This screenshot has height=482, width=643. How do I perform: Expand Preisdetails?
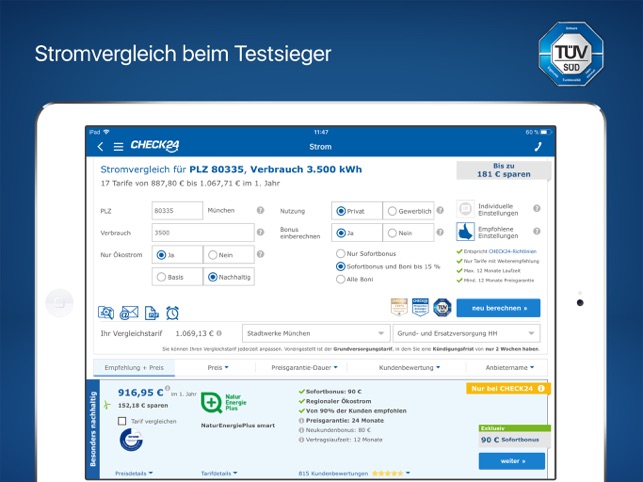[x=134, y=473]
